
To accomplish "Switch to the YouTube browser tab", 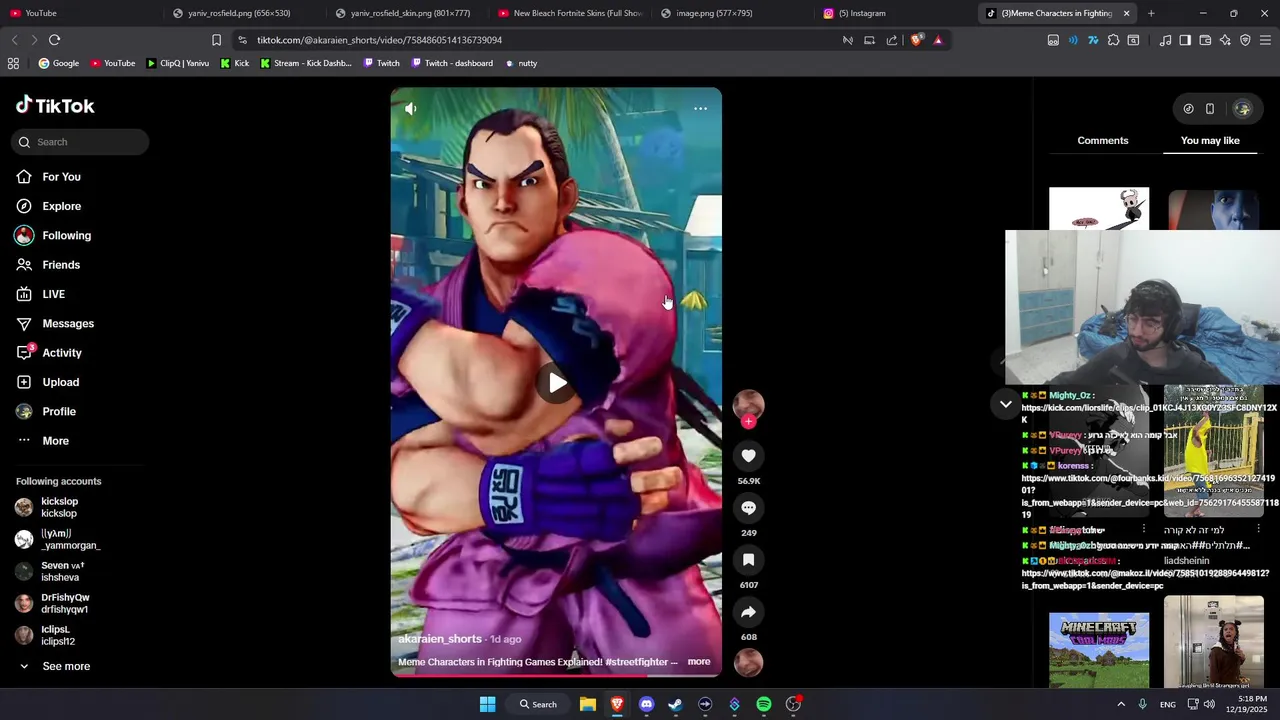I will 80,13.
